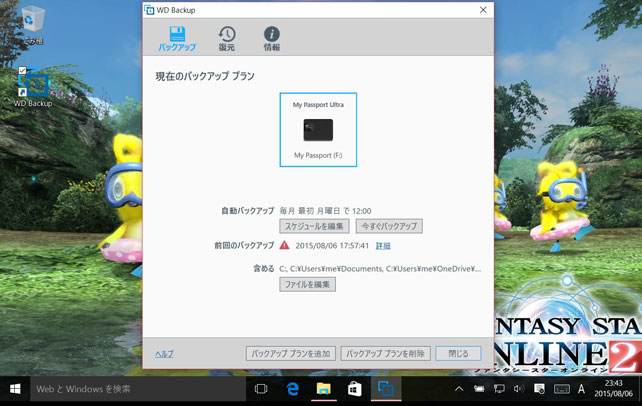This screenshot has width=642, height=406.
Task: Click the red warning triangle icon
Action: (285, 245)
